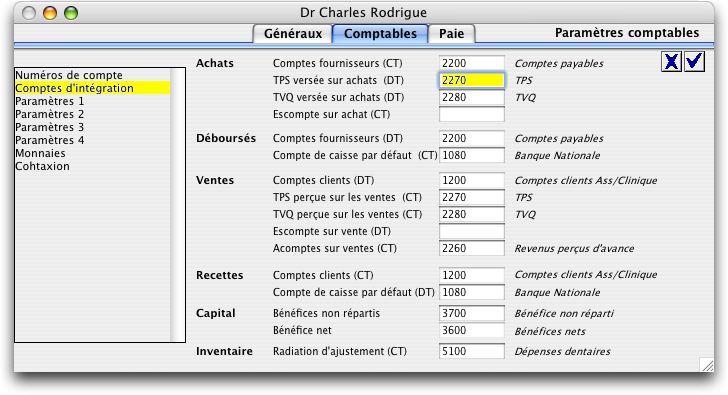Click the 'Revenus perçus d'avance' account name
The image size is (728, 395).
coord(574,249)
